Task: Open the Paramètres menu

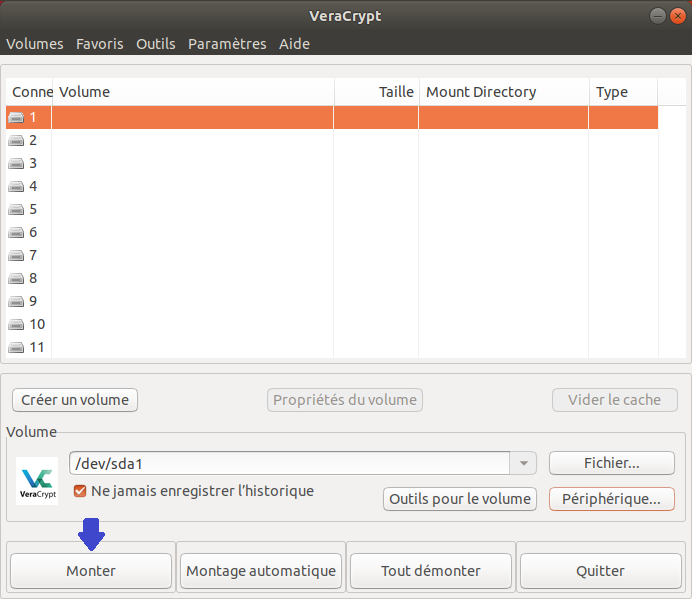Action: 227,44
